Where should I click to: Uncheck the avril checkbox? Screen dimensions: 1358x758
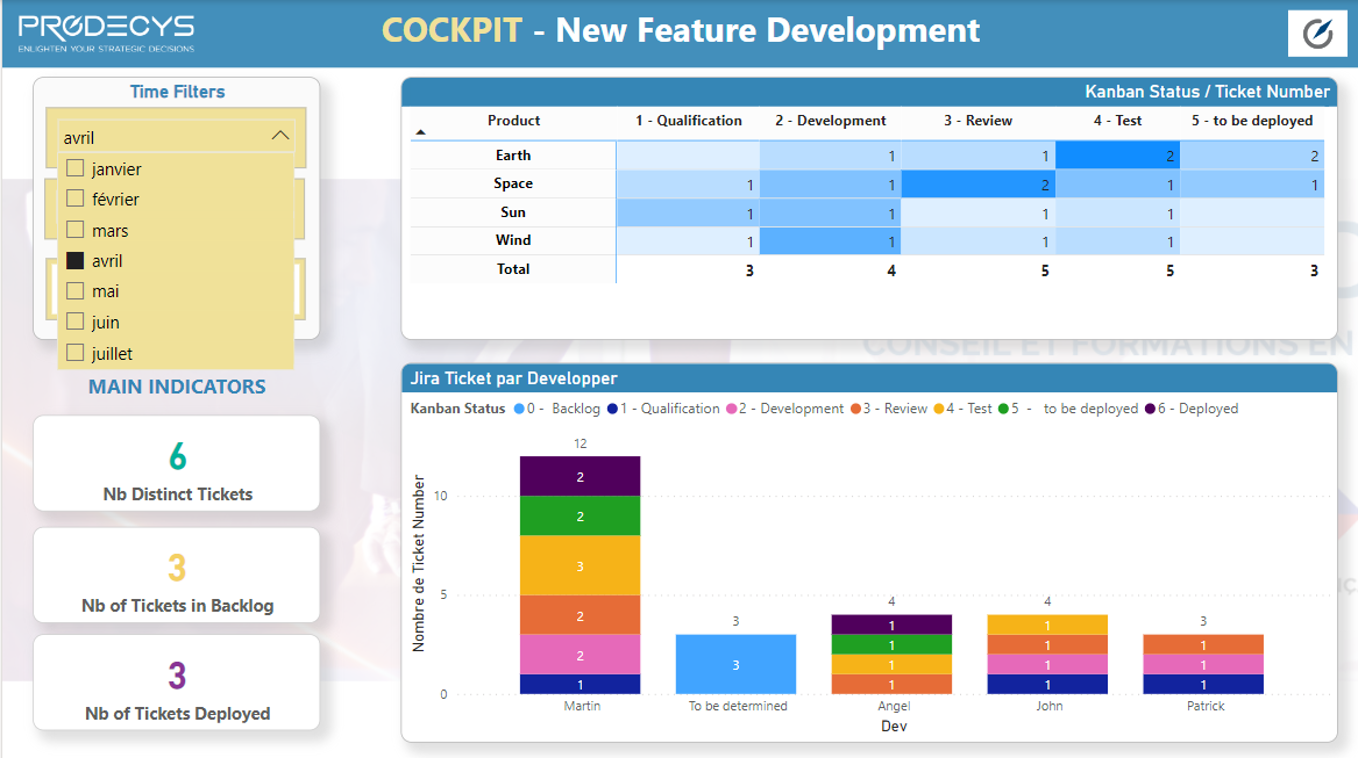(75, 261)
